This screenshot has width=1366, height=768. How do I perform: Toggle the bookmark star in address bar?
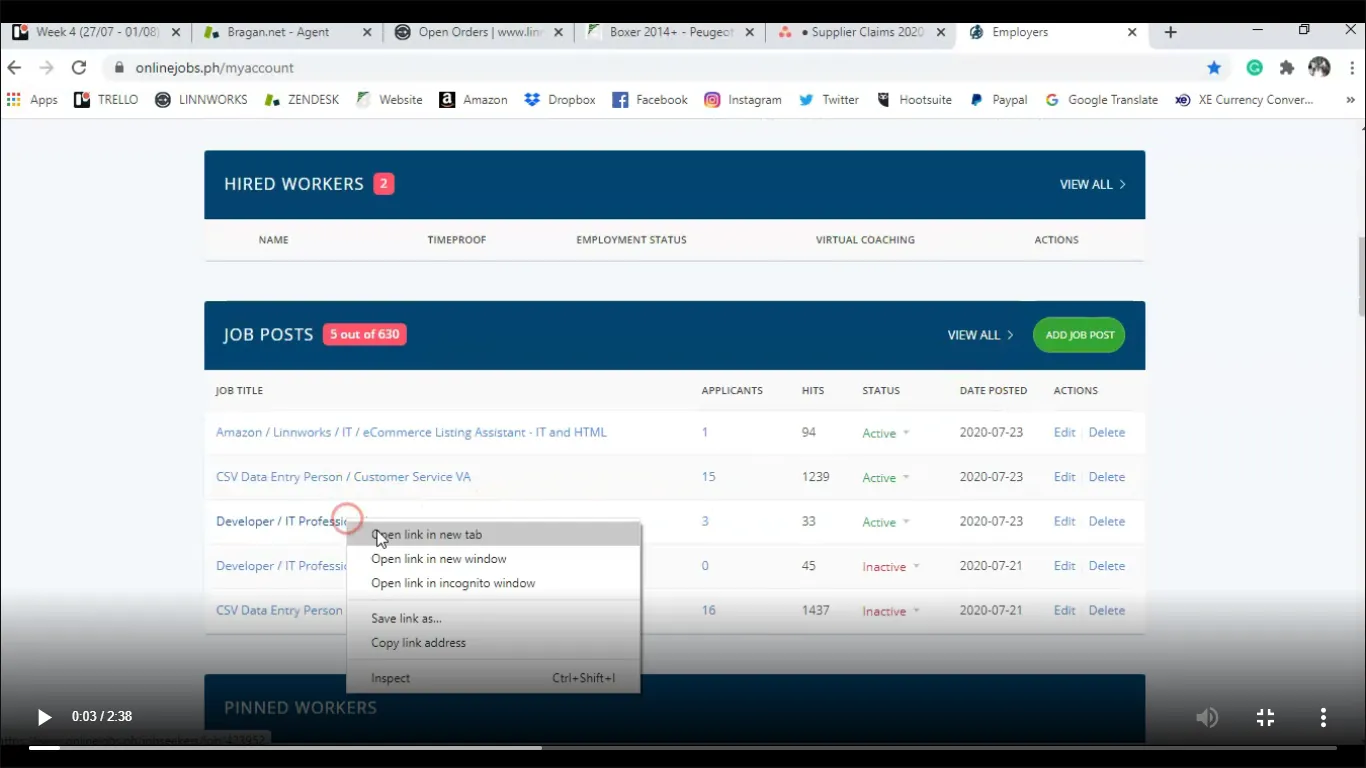(1214, 68)
